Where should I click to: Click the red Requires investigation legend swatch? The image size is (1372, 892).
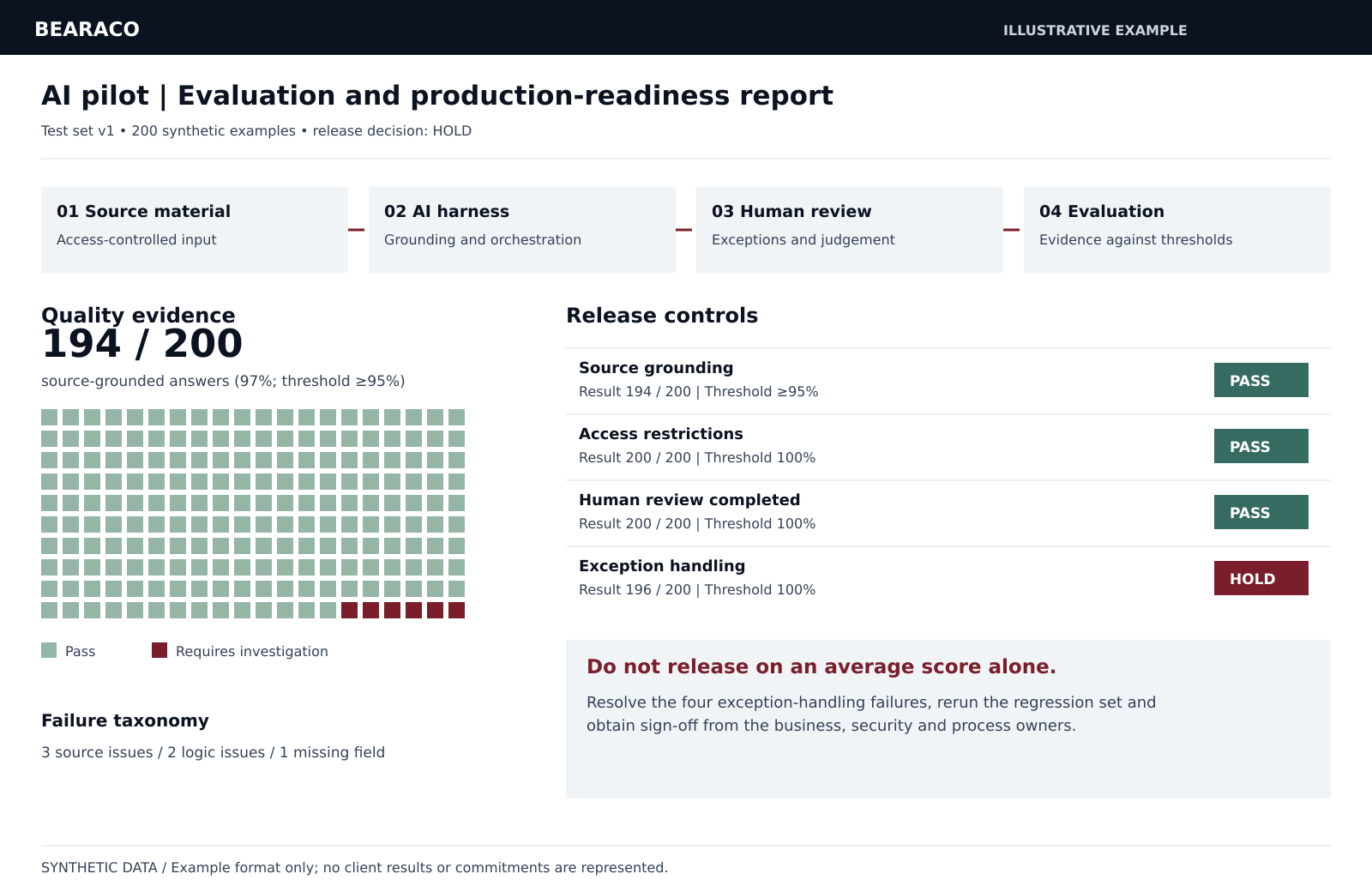pos(159,650)
